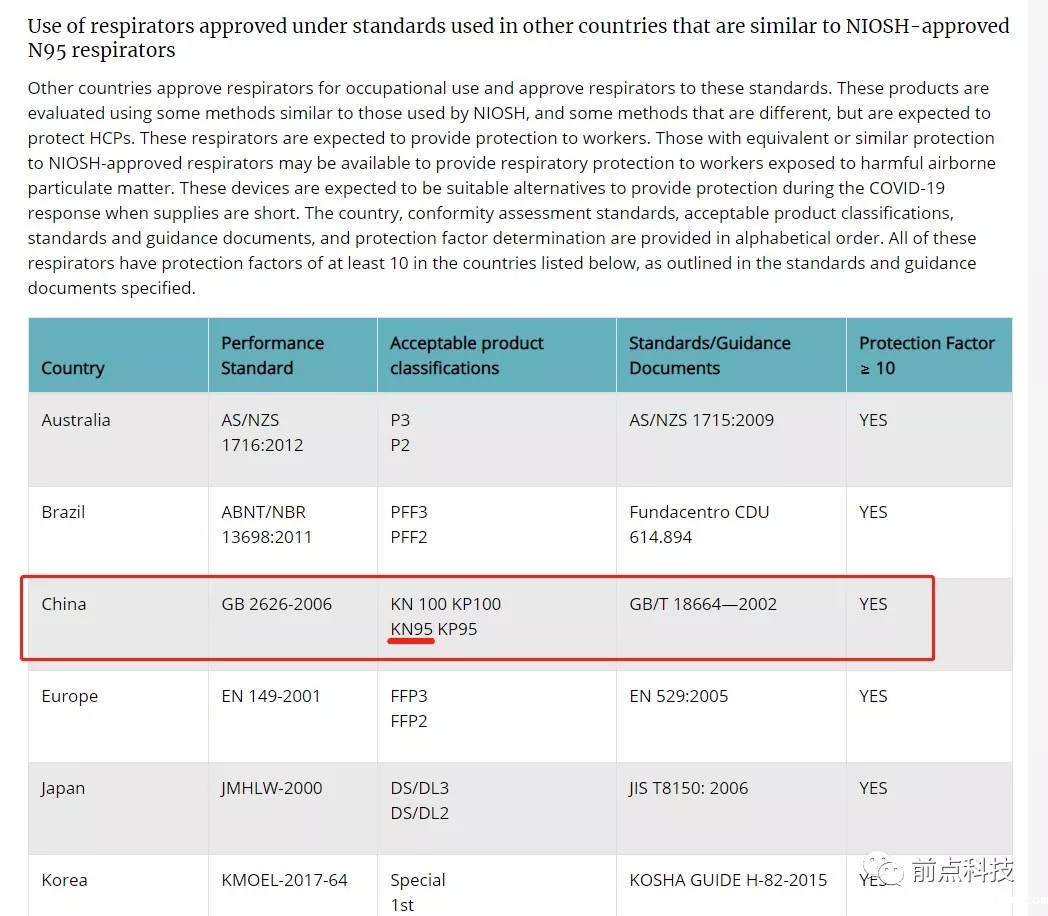Click the JMHLW-2000 standard in Japan row
This screenshot has height=916, width=1048.
[272, 788]
